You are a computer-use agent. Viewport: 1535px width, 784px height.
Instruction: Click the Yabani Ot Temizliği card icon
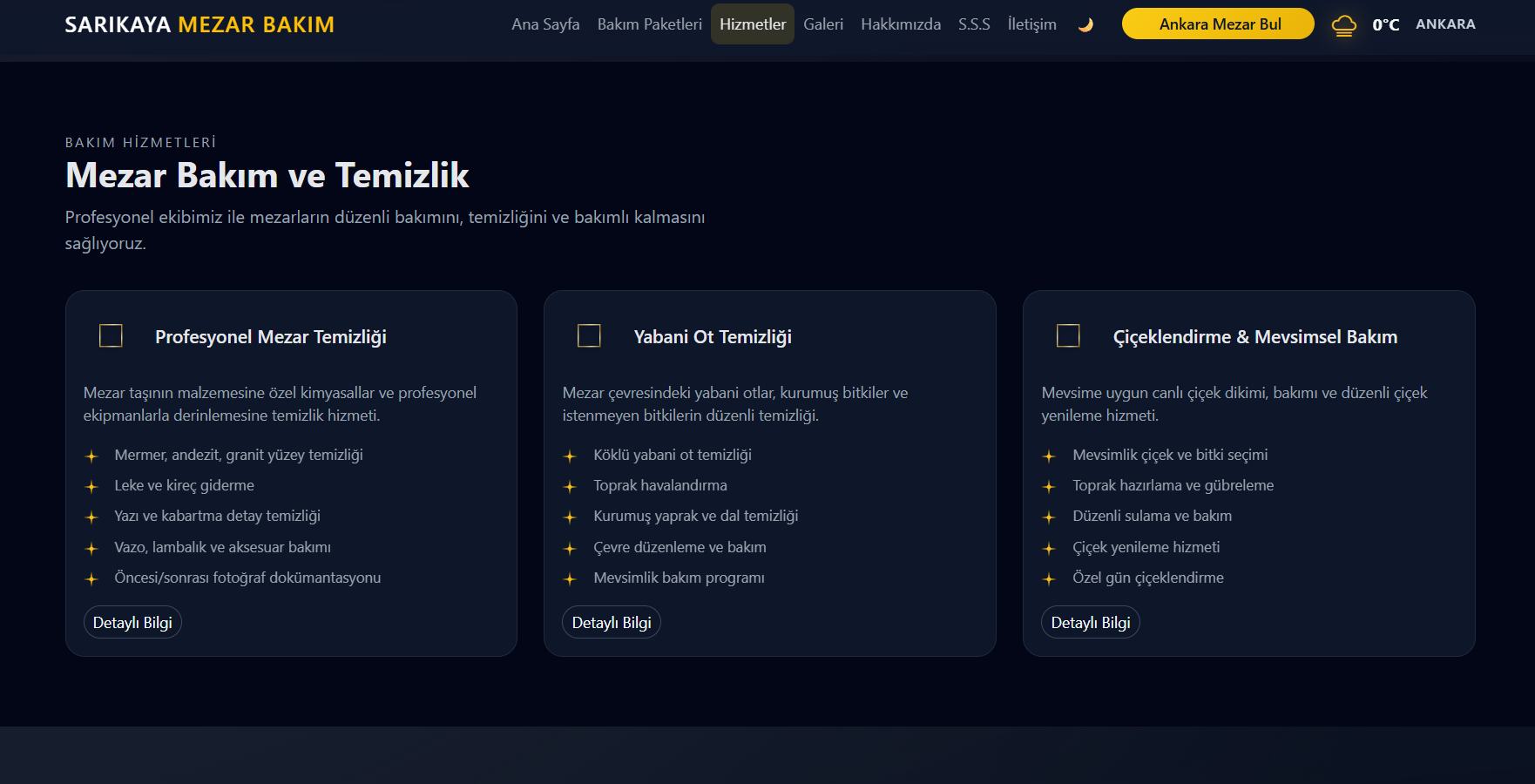click(589, 336)
